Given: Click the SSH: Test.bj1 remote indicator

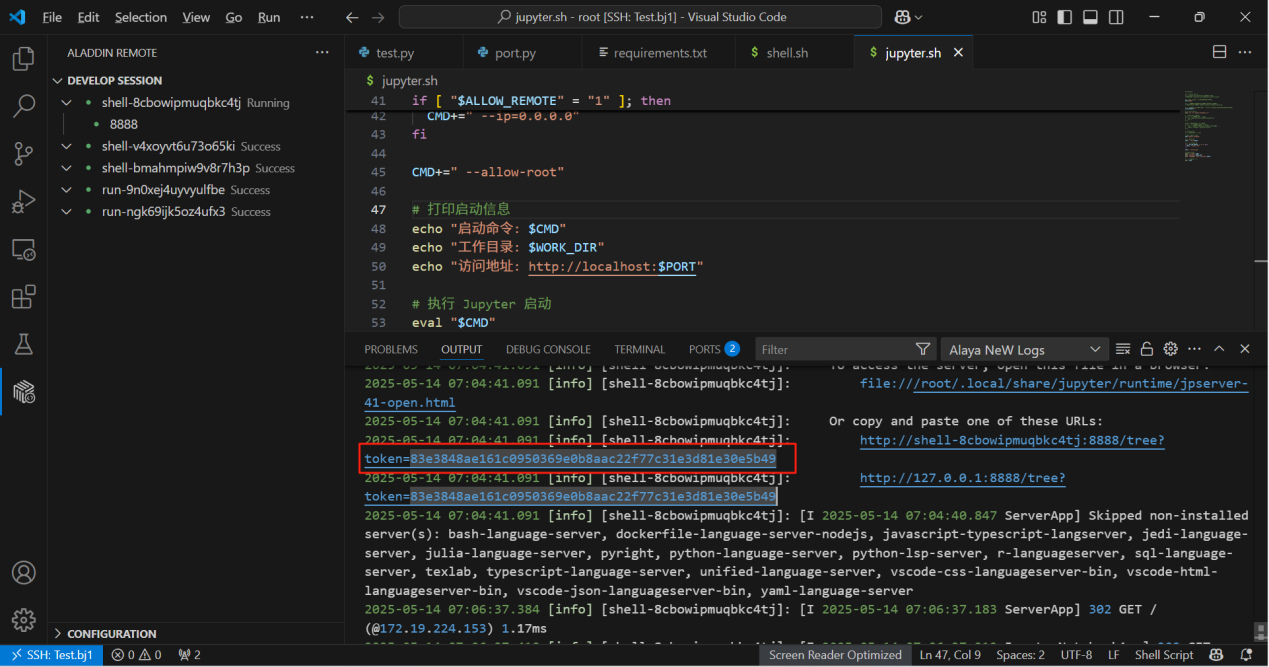Looking at the screenshot, I should pos(50,655).
